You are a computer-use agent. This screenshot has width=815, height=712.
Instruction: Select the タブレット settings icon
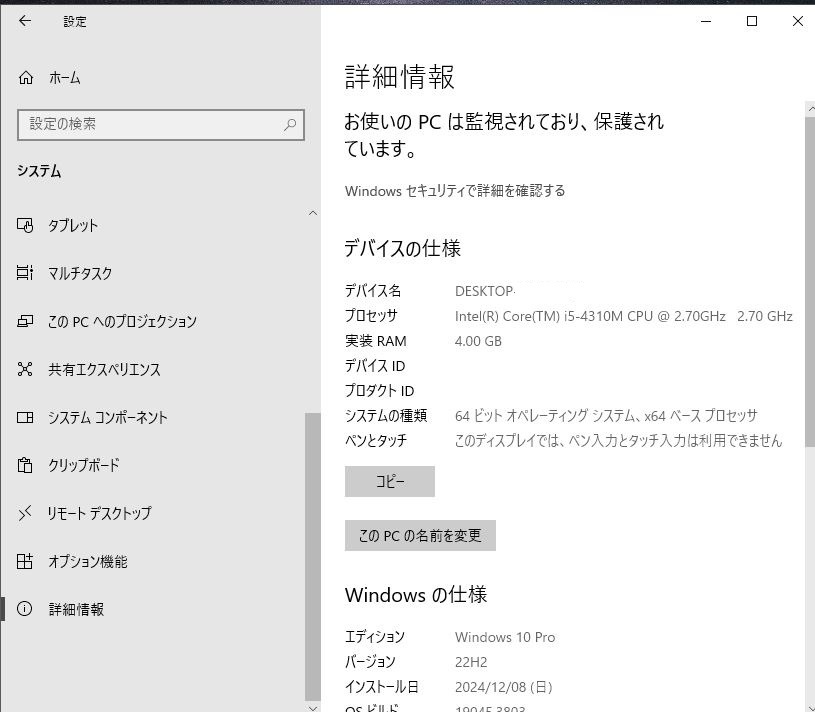pos(25,225)
